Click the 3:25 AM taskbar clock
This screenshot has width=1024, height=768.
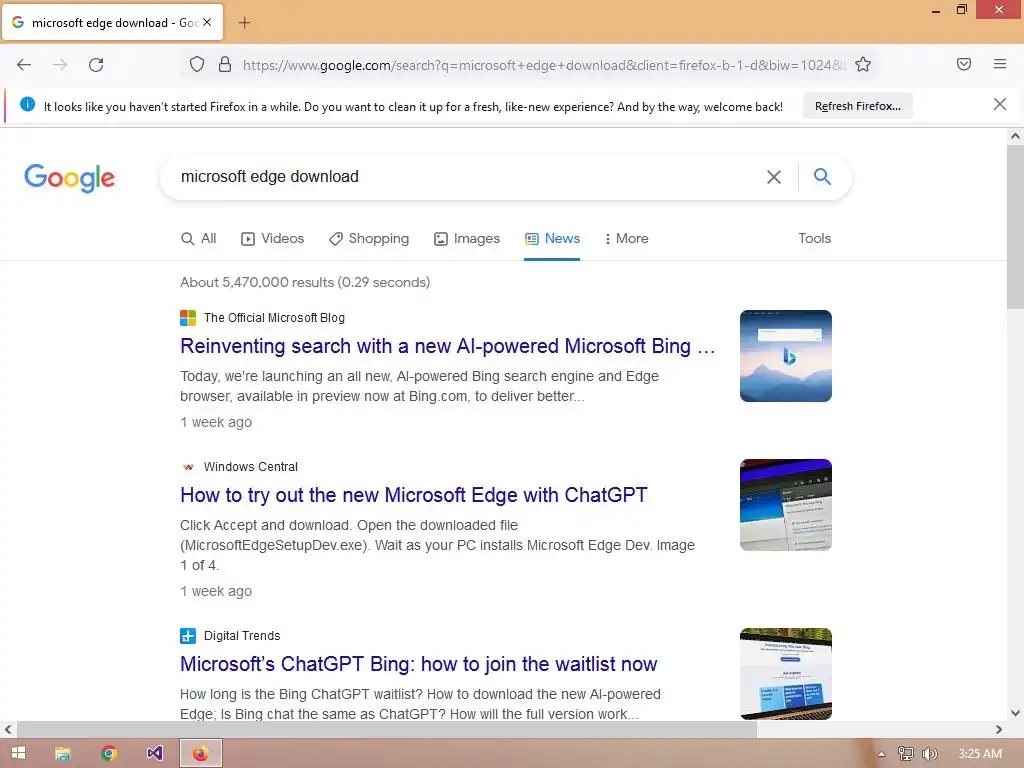pos(980,754)
